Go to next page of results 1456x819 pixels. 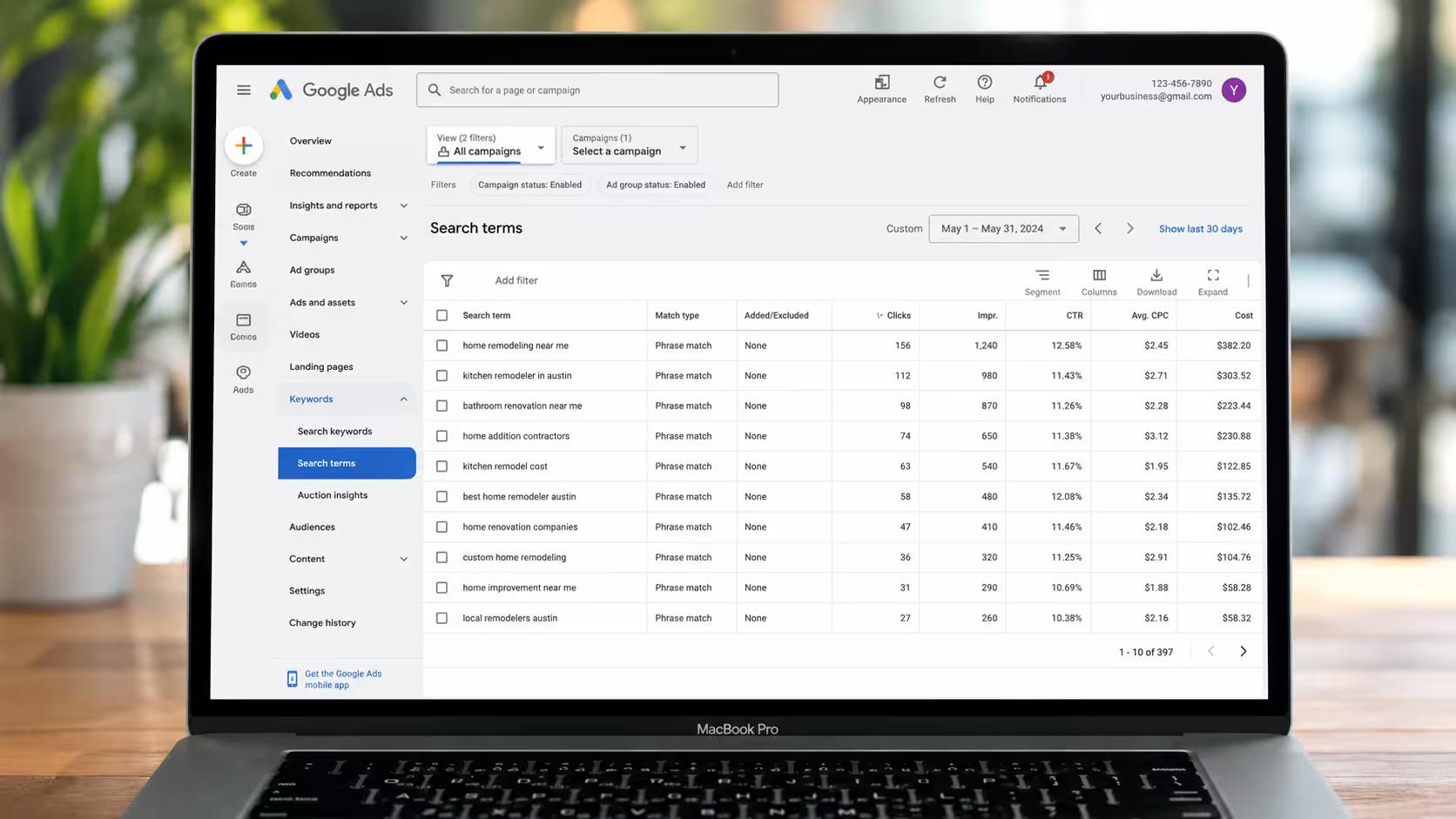(x=1243, y=651)
